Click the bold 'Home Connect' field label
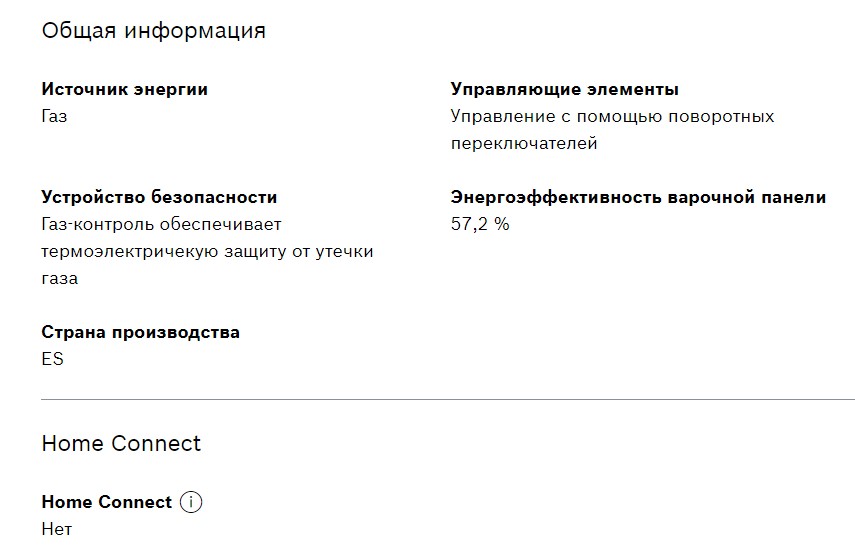This screenshot has height=552, width=855. click(x=106, y=502)
